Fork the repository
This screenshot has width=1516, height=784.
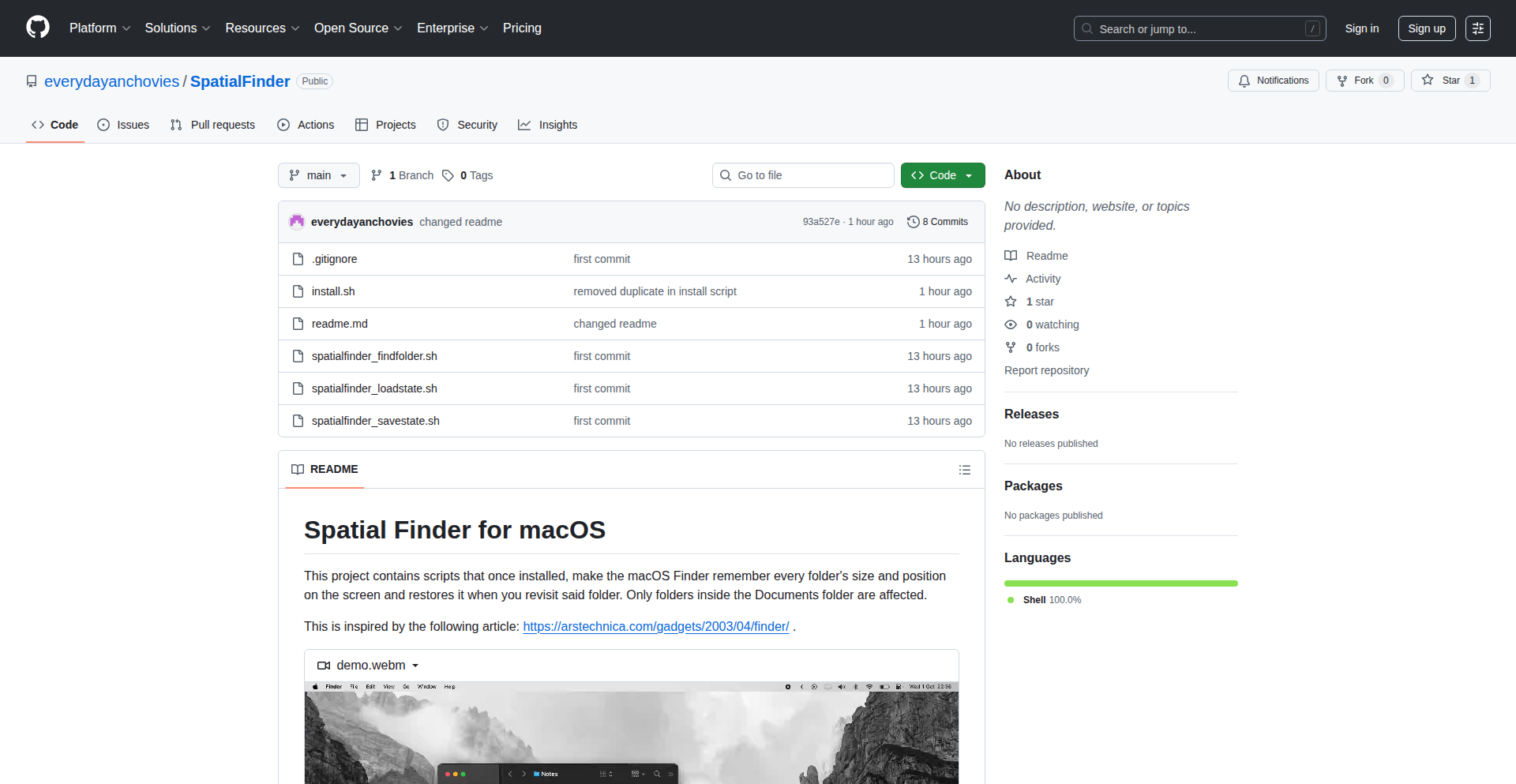pyautogui.click(x=1364, y=81)
